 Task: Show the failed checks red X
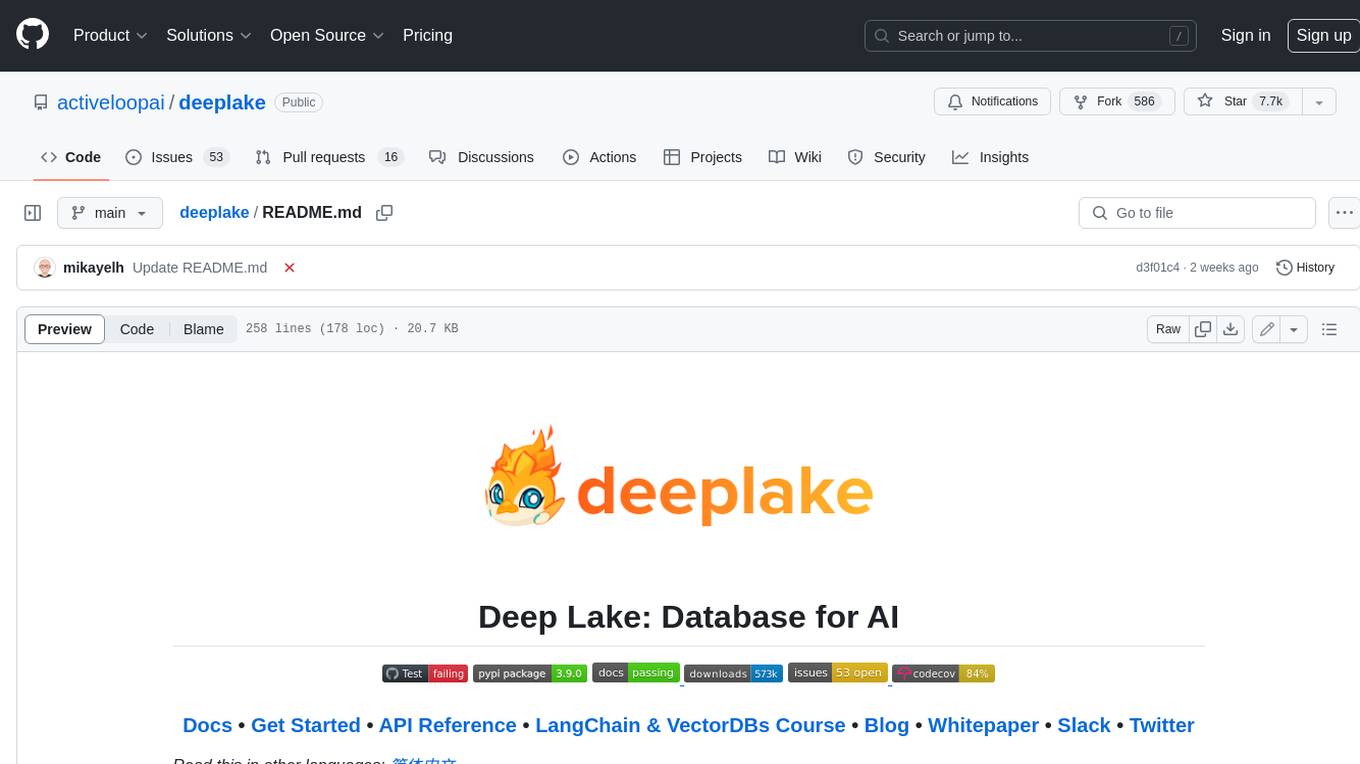(289, 268)
